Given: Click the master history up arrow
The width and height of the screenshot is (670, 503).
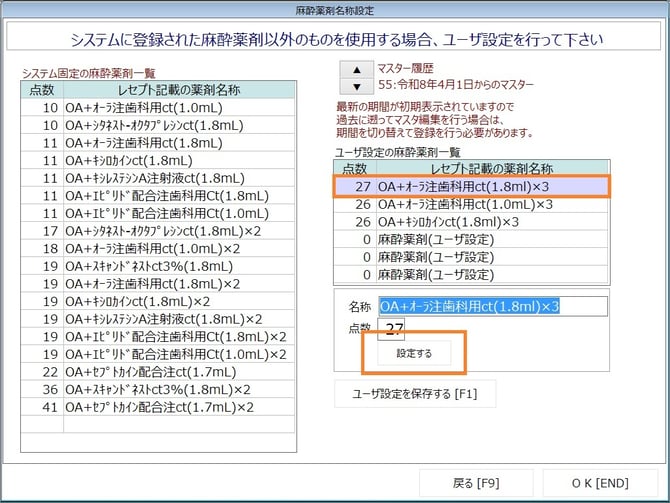Looking at the screenshot, I should [x=355, y=69].
